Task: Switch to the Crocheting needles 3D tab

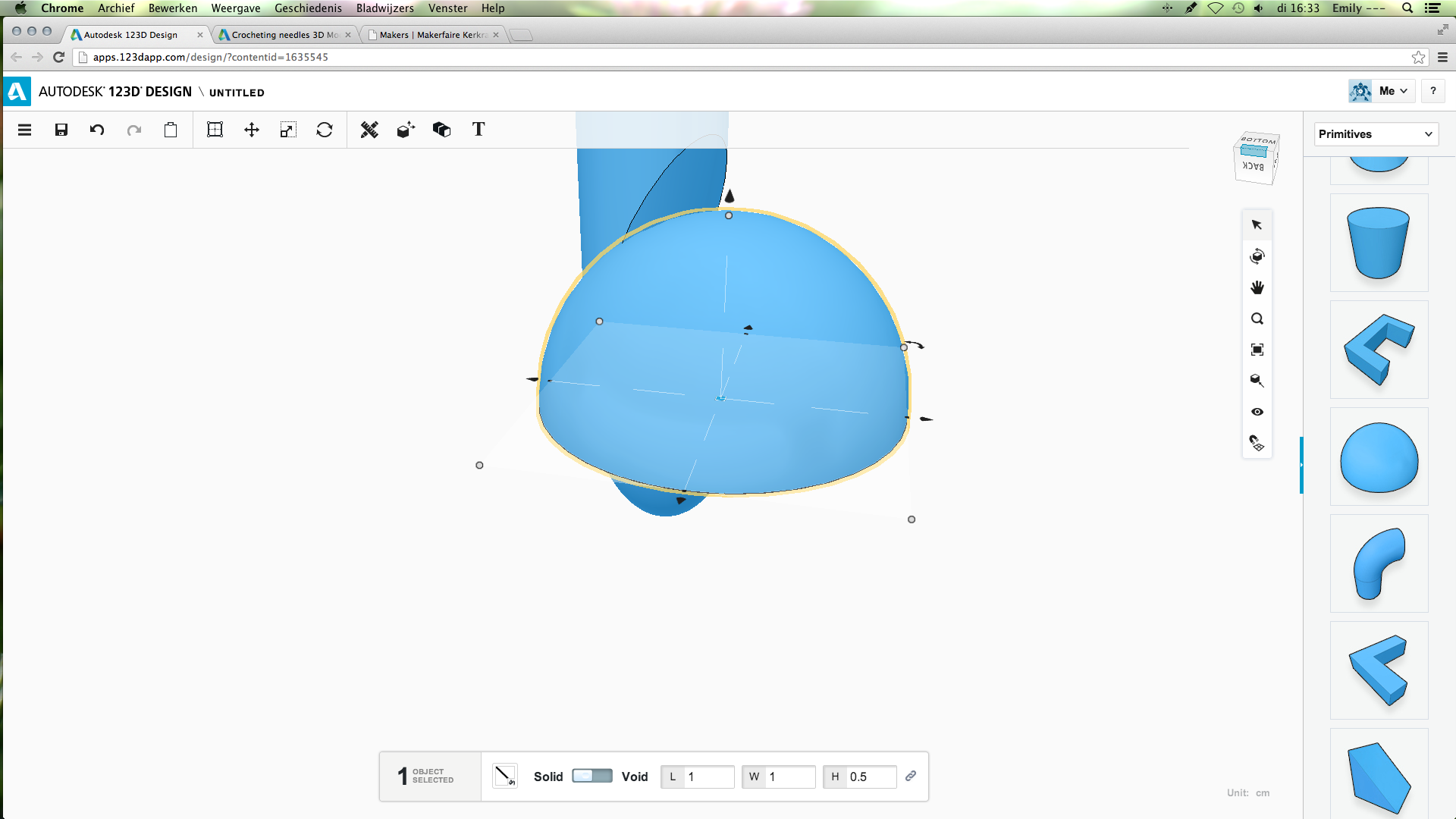Action: coord(284,35)
